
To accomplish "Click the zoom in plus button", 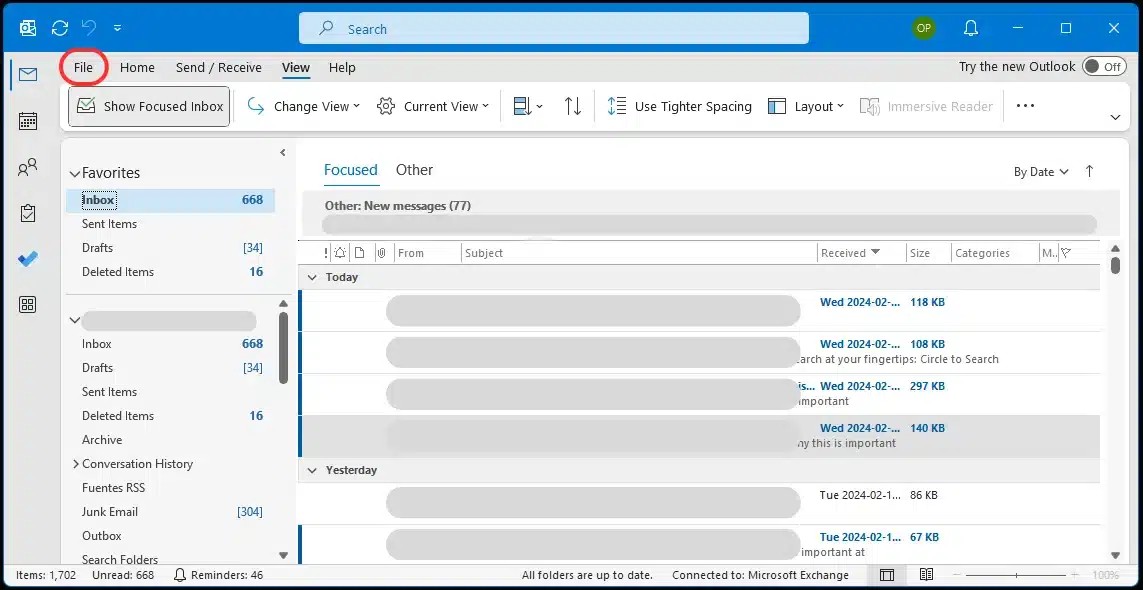I will pos(1074,575).
